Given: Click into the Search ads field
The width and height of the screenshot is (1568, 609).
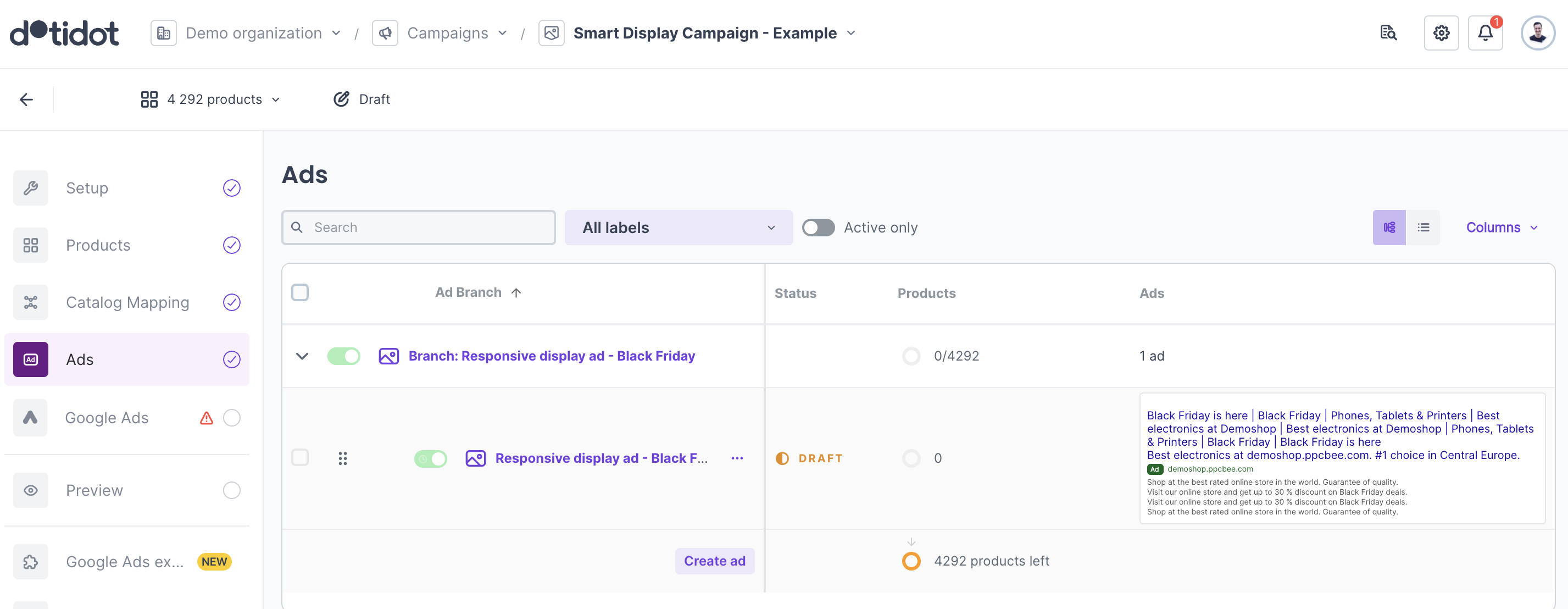Looking at the screenshot, I should coord(426,227).
